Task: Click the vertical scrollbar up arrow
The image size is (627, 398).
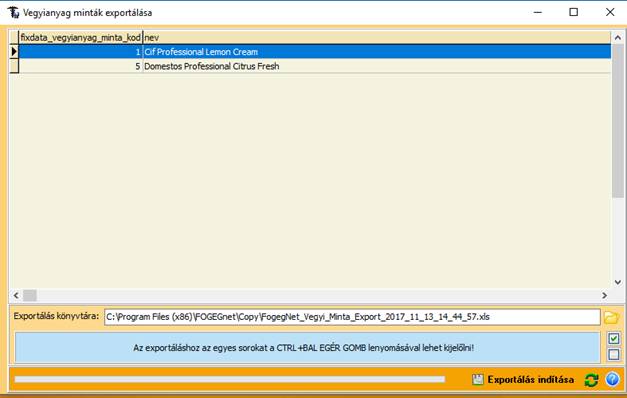Action: pyautogui.click(x=618, y=38)
